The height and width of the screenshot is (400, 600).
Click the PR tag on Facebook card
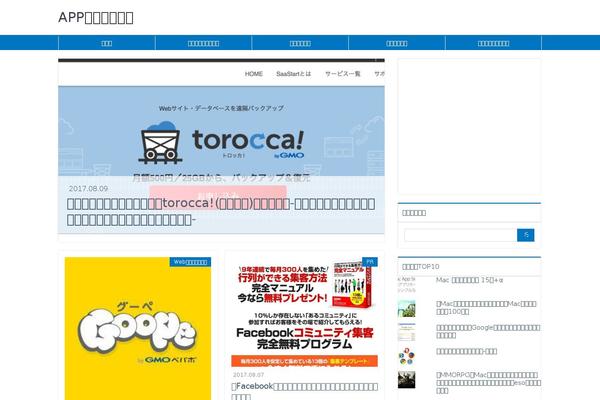pos(370,262)
